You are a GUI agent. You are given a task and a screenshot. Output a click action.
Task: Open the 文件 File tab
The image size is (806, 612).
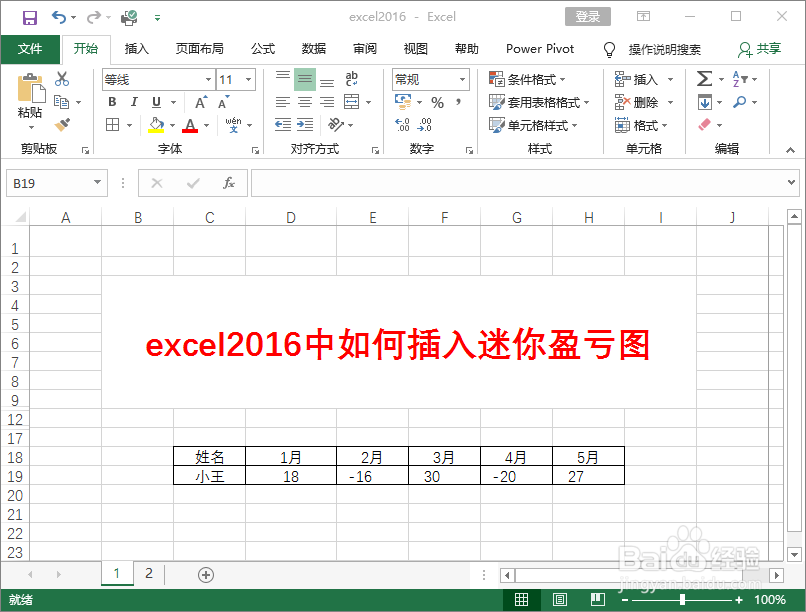30,49
